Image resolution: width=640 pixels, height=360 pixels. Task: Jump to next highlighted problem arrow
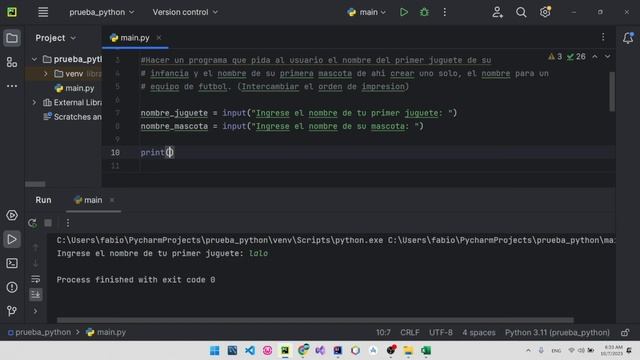(607, 56)
